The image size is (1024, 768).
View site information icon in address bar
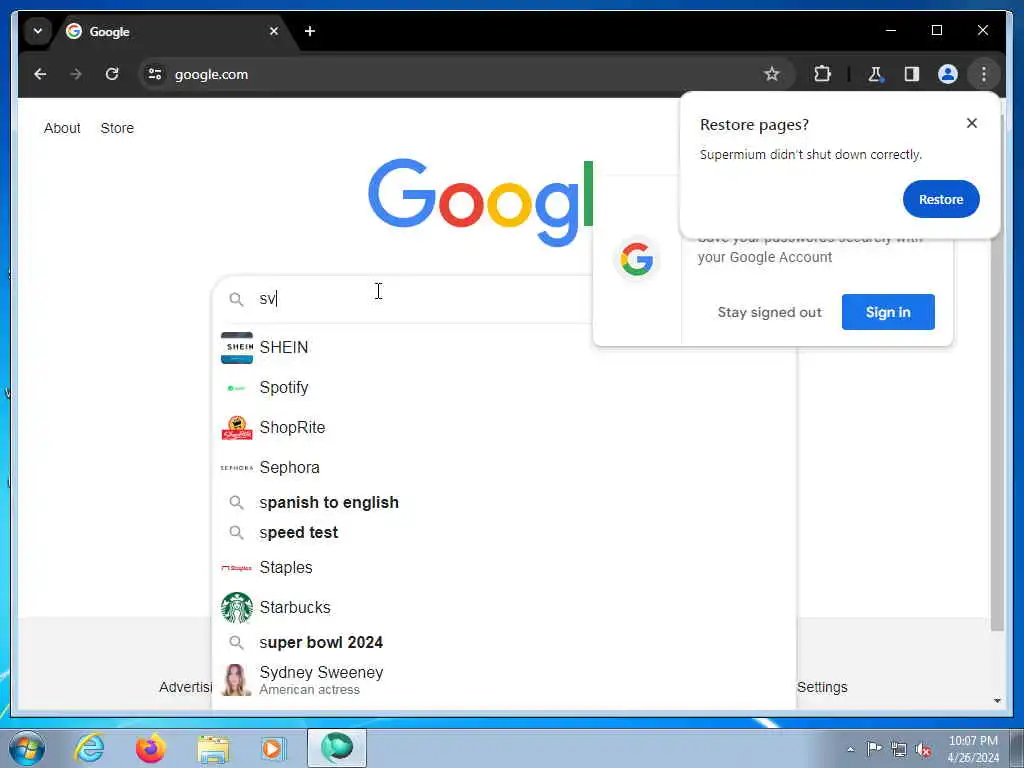[x=155, y=74]
